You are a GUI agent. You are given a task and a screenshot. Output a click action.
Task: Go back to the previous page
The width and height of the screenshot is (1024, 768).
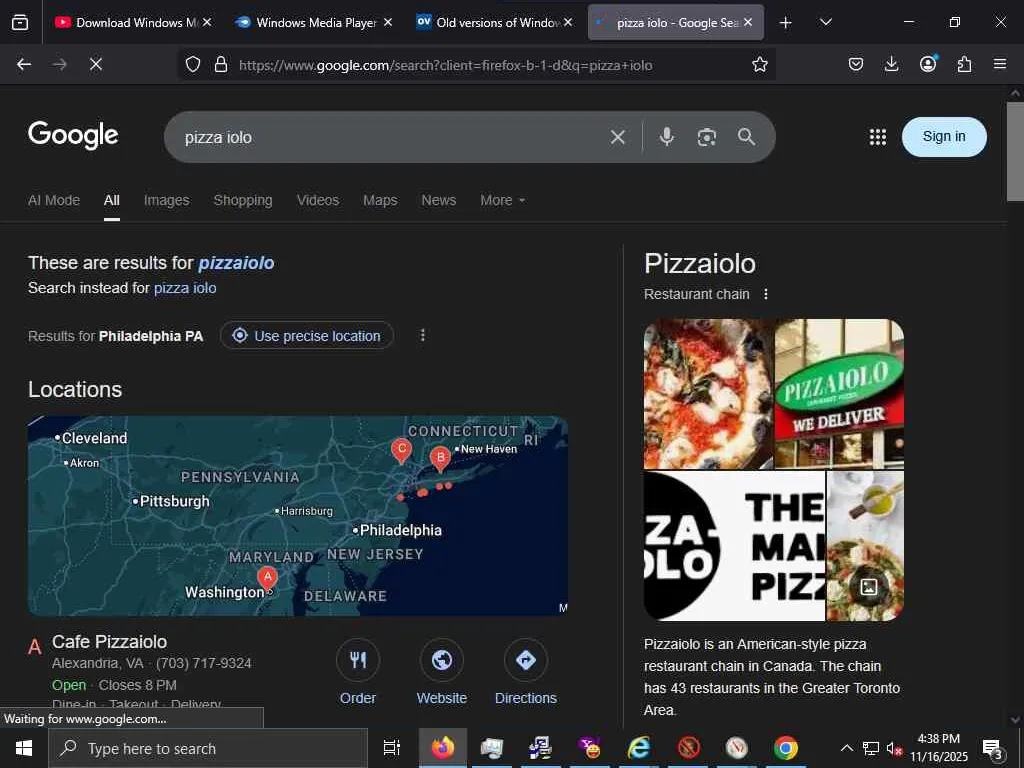[x=24, y=64]
